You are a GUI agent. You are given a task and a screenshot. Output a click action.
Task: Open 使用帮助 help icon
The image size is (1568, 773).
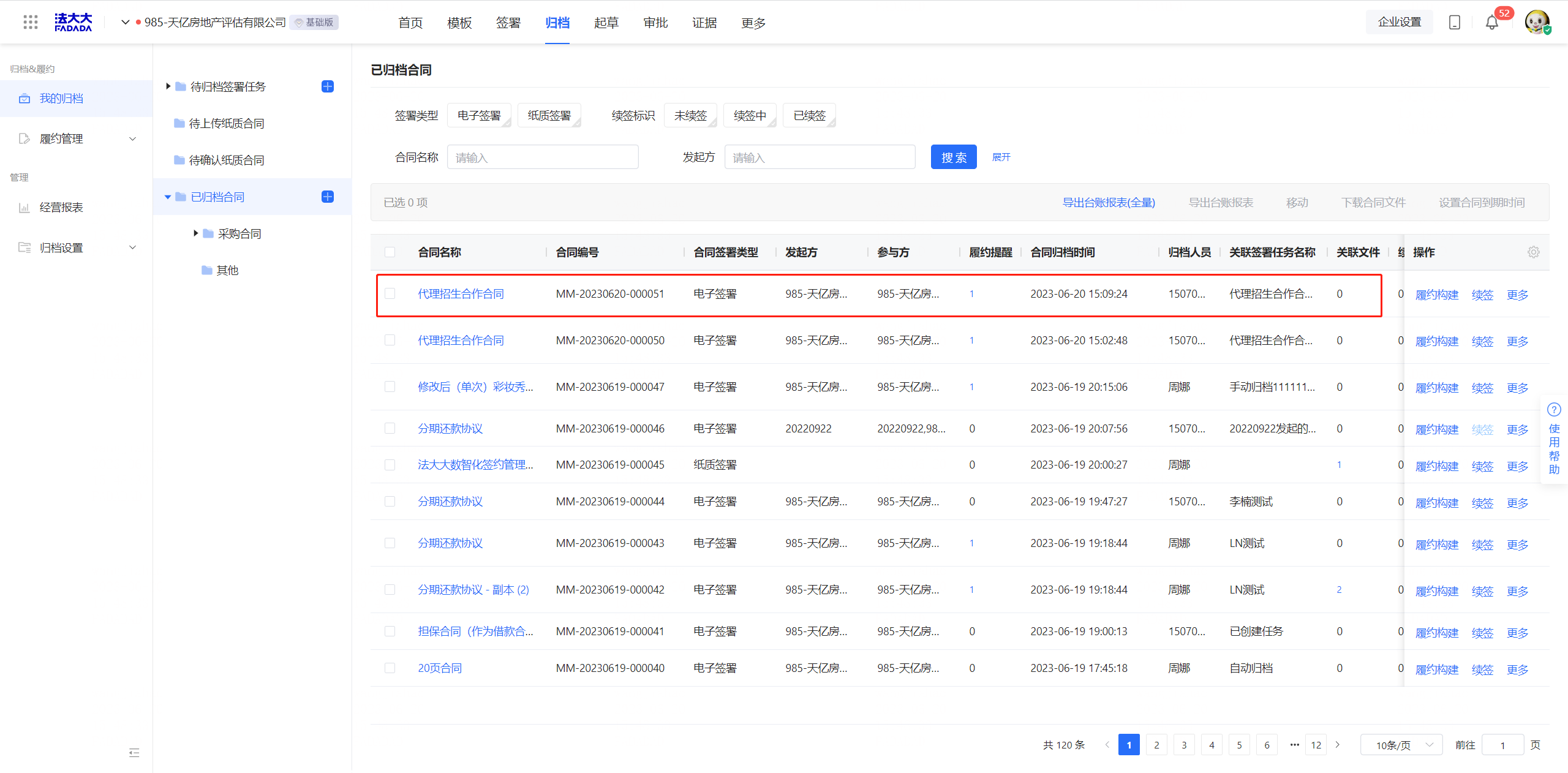1554,410
